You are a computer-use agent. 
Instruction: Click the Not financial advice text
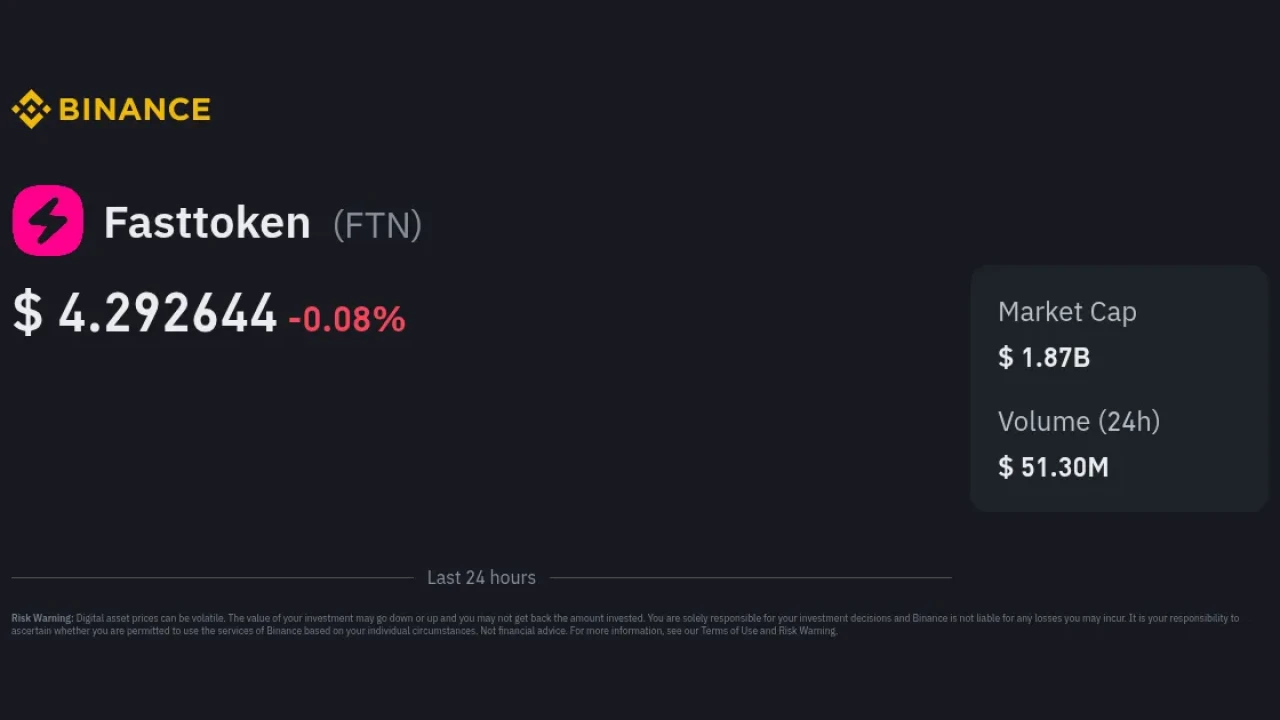[x=523, y=631]
